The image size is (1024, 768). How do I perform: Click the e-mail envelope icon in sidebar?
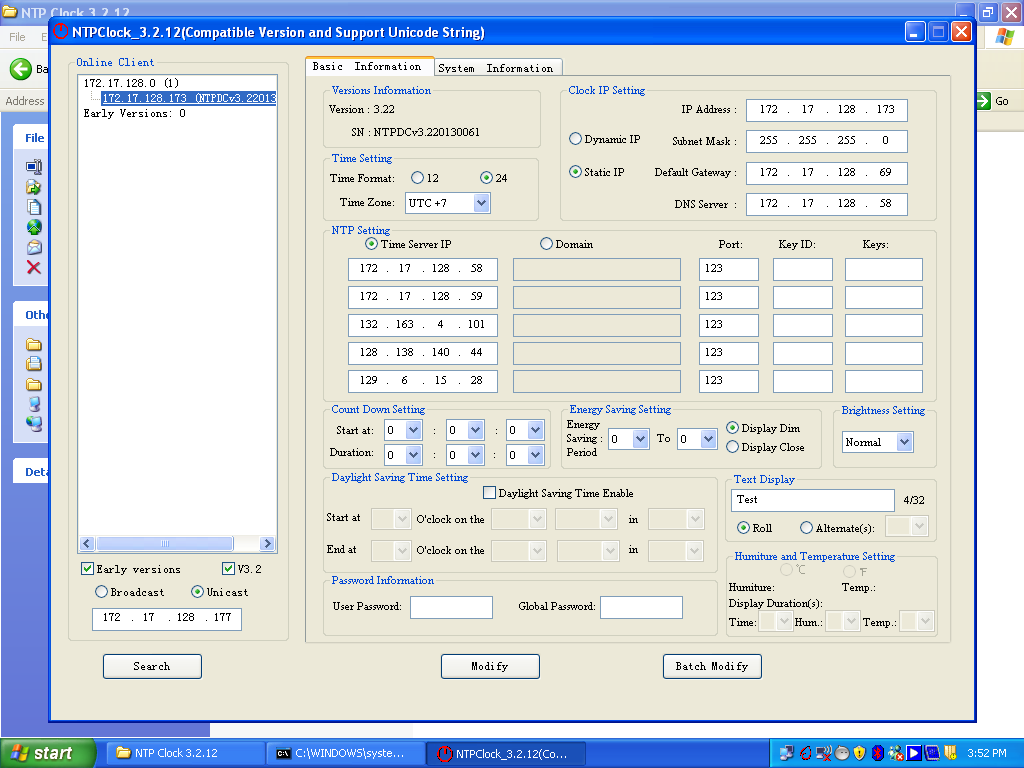tap(34, 247)
